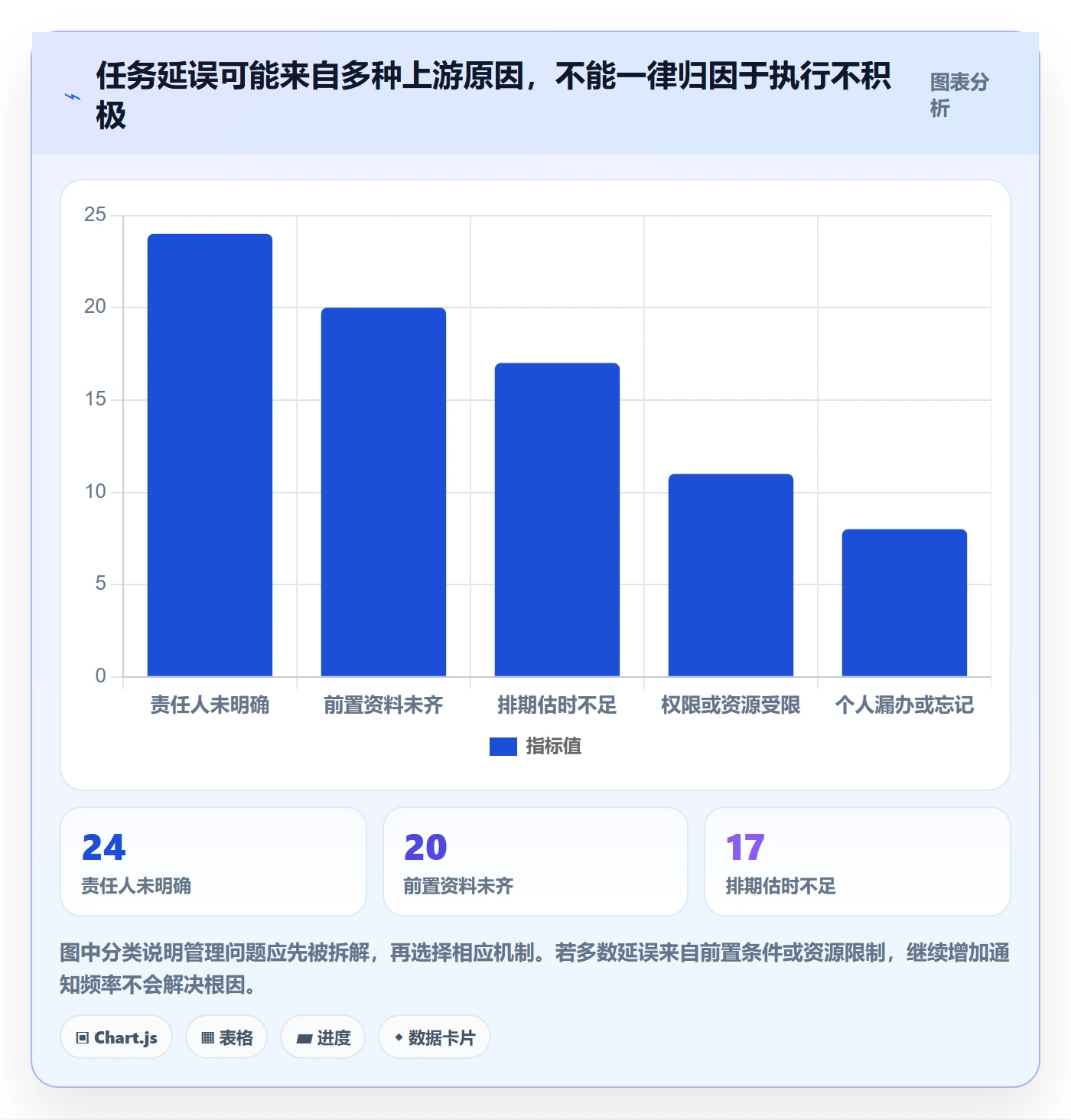Viewport: 1071px width, 1120px height.
Task: Click the y-axis value 10
Action: point(95,492)
